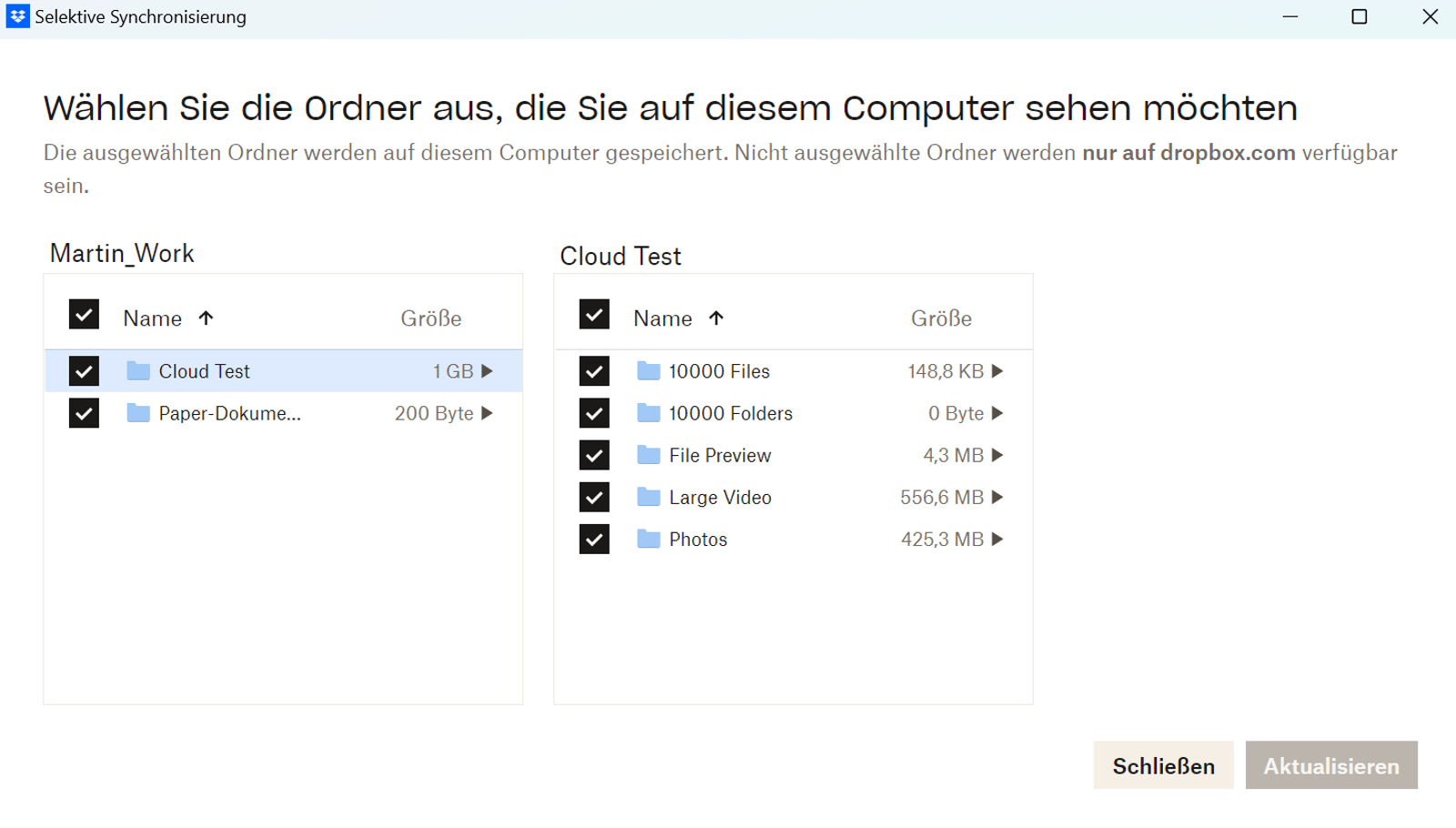This screenshot has height=828, width=1456.
Task: Click the Schließen button
Action: click(1163, 765)
